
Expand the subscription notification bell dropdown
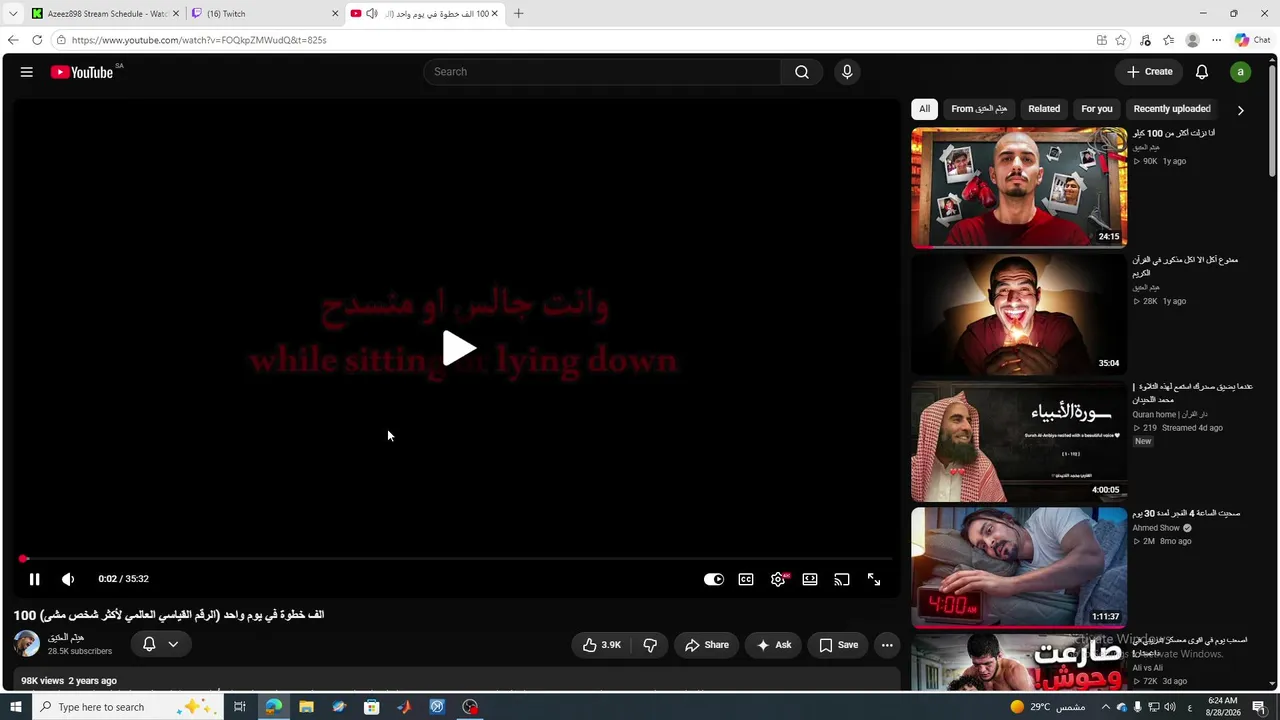coord(160,645)
